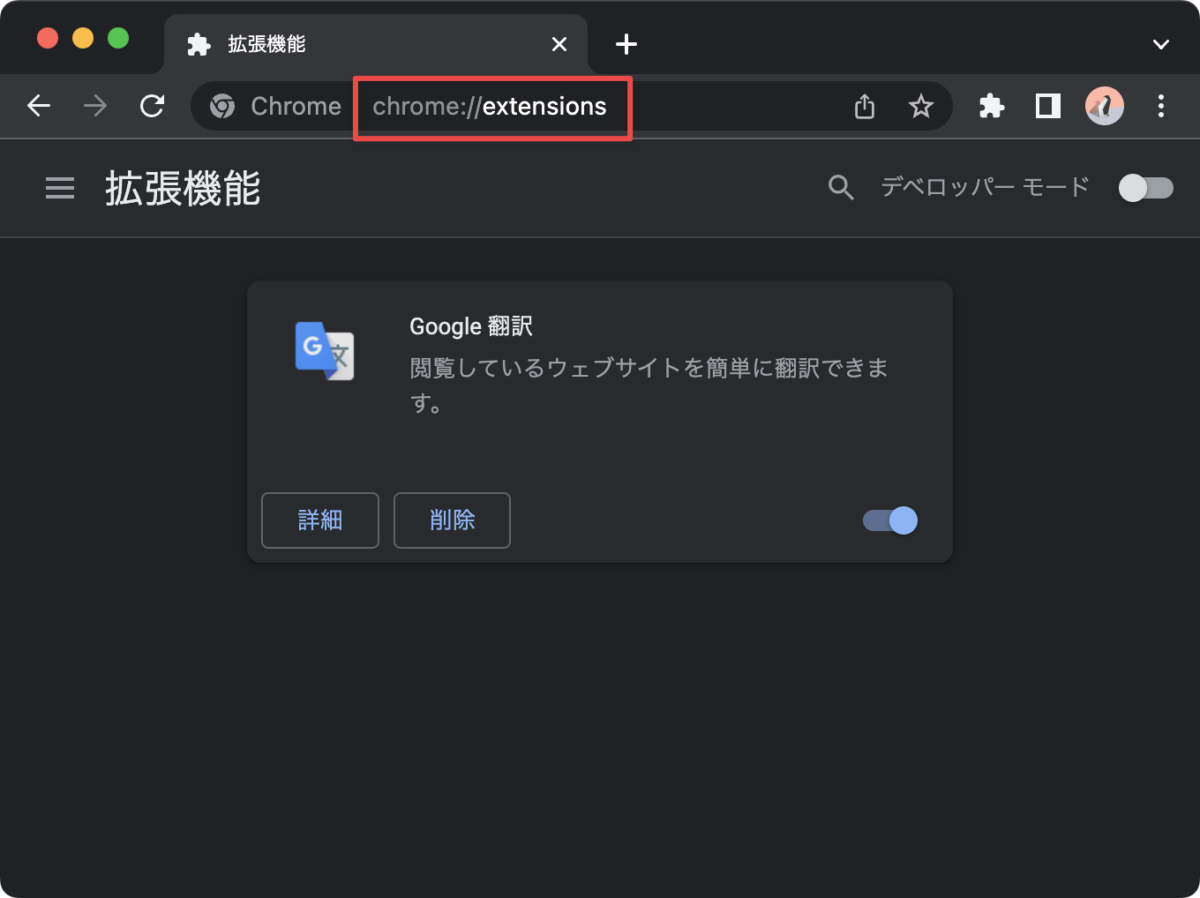Open the profile avatar menu
The width and height of the screenshot is (1200, 898).
pos(1105,106)
